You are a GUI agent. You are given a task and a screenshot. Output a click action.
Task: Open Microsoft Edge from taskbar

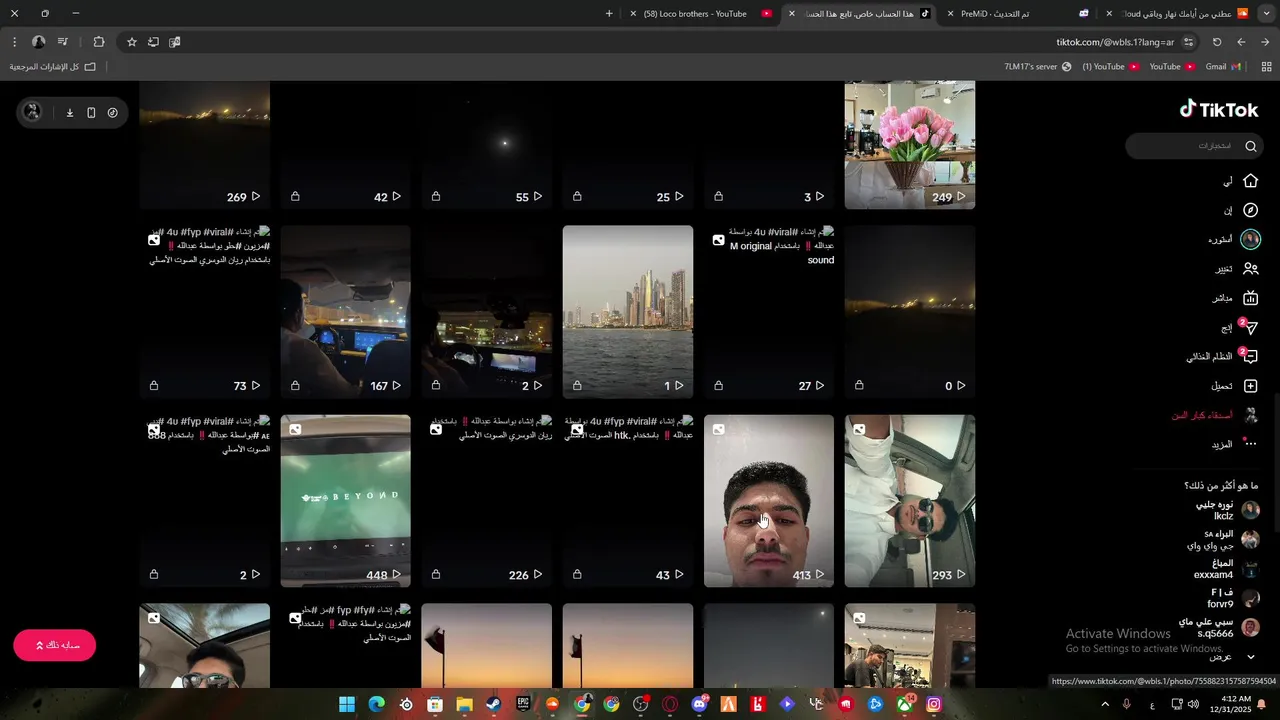(x=377, y=704)
